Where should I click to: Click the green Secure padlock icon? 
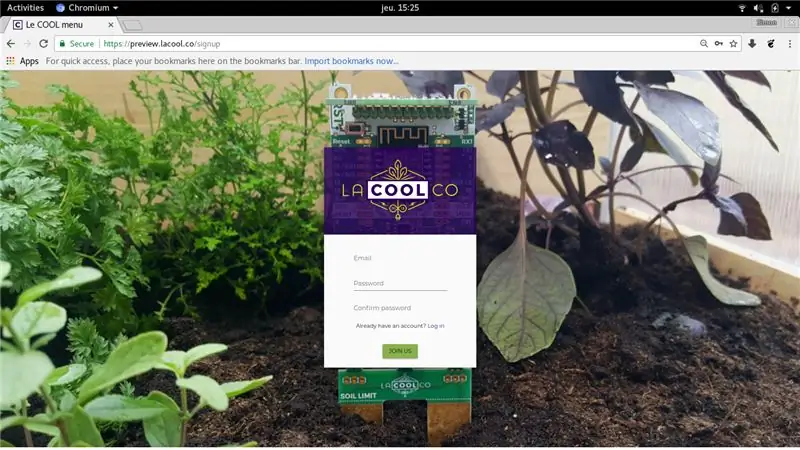62,44
